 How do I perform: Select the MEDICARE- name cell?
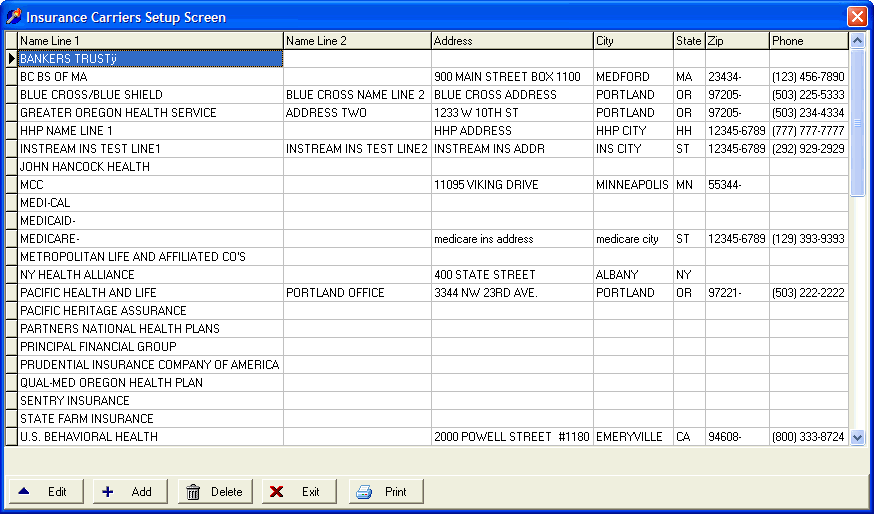pyautogui.click(x=150, y=239)
